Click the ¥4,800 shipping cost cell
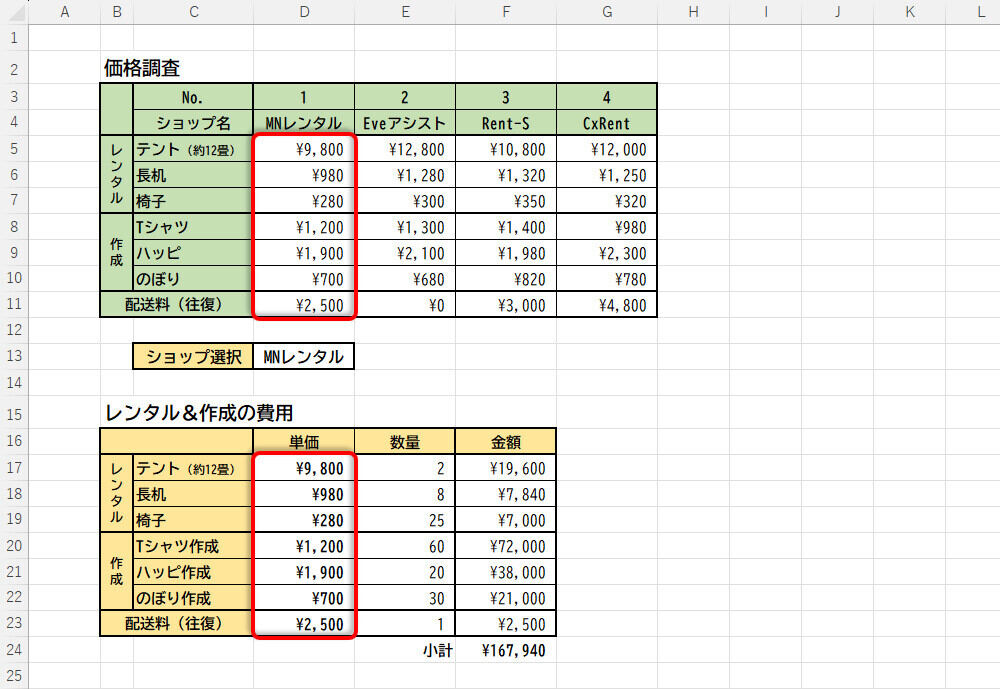 coord(606,305)
